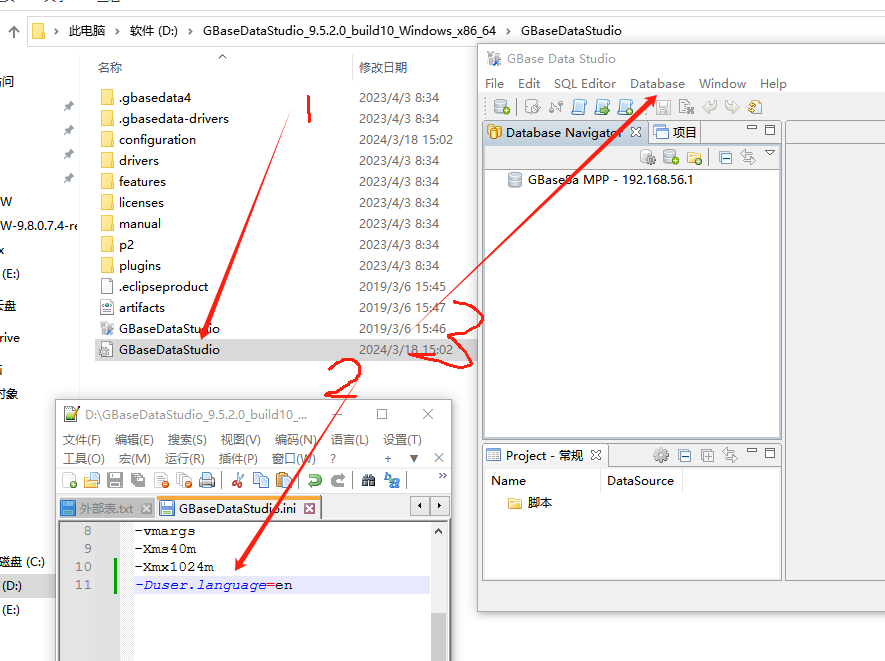This screenshot has height=661, width=885.
Task: Click Collapse All icon in Database Navigator
Action: coord(726,157)
